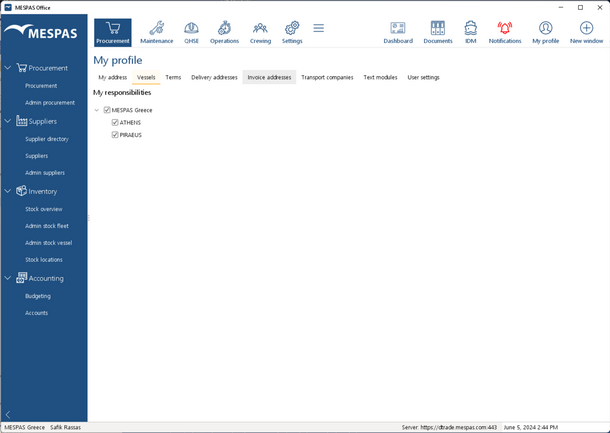Click the MESPAS logo
Screen dimensions: 610x433
(41, 32)
